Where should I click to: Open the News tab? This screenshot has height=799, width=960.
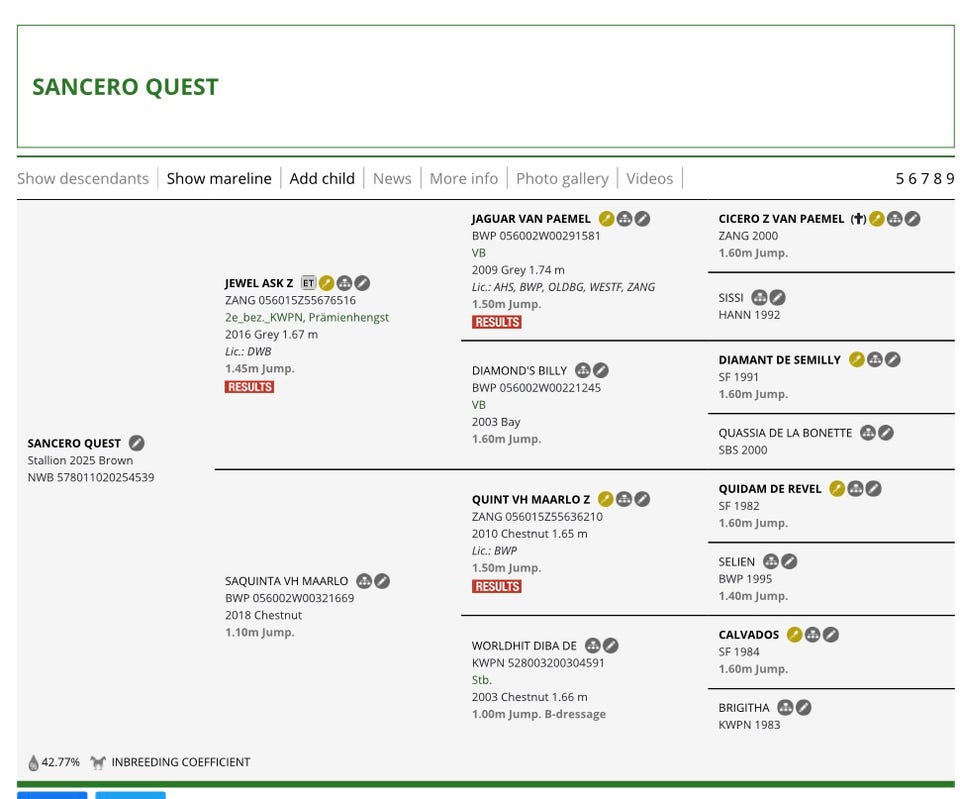pos(392,178)
